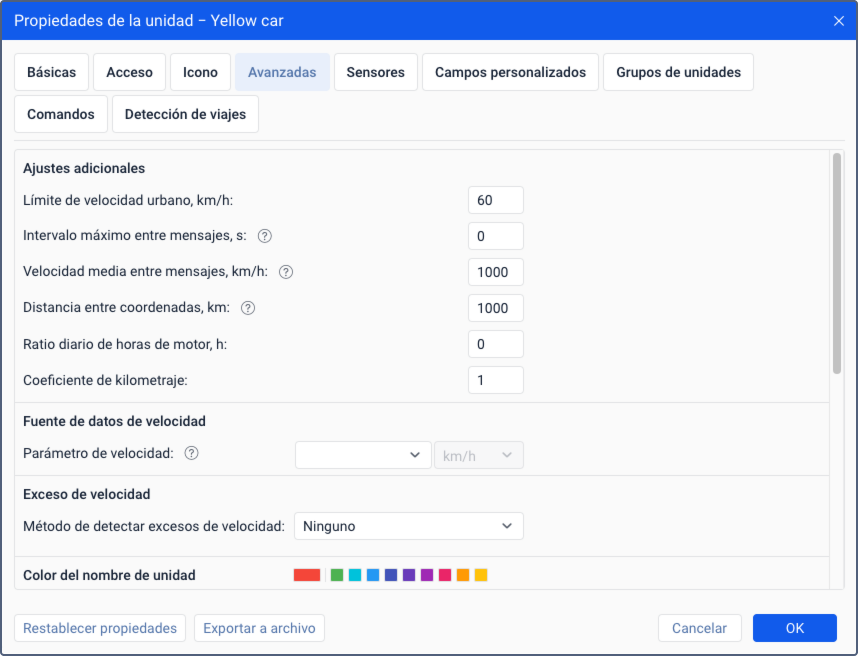This screenshot has height=656, width=858.
Task: Confirm with the OK button
Action: click(795, 628)
